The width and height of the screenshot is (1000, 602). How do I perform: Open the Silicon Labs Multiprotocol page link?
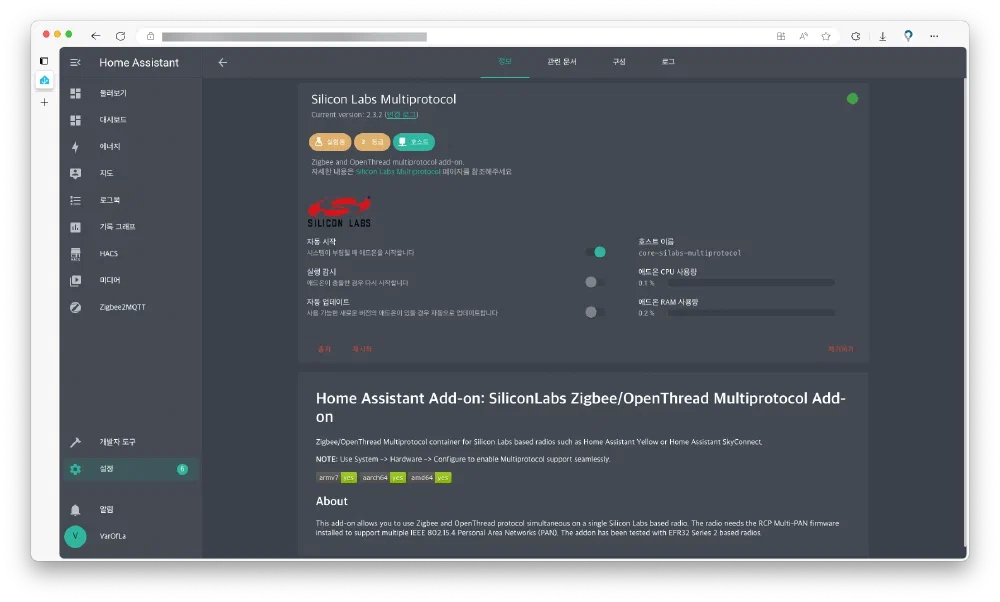[398, 172]
